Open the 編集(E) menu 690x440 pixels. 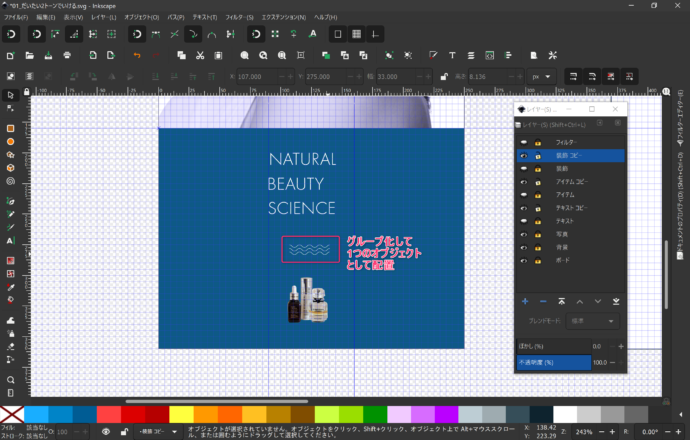coord(46,17)
